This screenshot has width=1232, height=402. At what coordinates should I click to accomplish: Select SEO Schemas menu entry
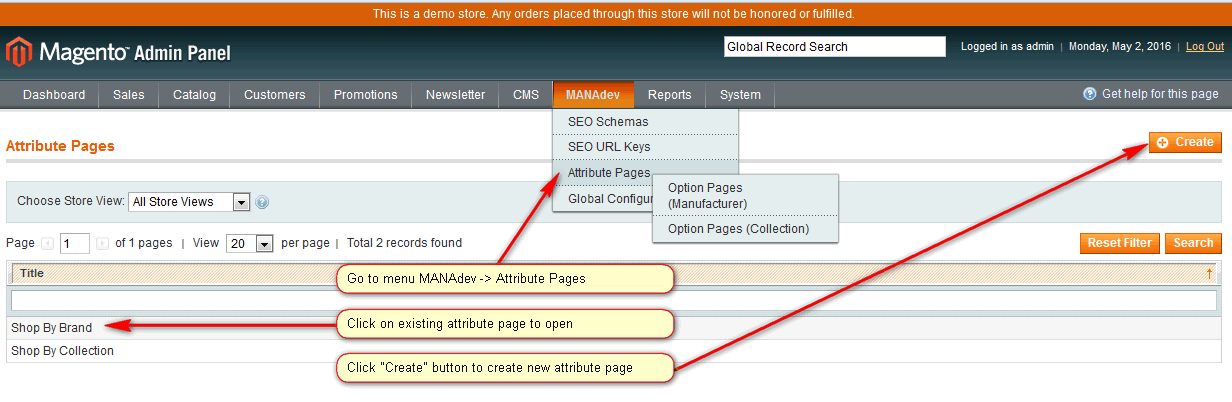(x=645, y=122)
